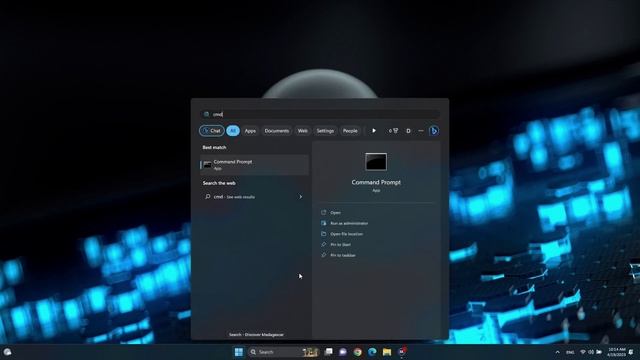Choose Pin to Start
The width and height of the screenshot is (640, 360).
tap(340, 244)
